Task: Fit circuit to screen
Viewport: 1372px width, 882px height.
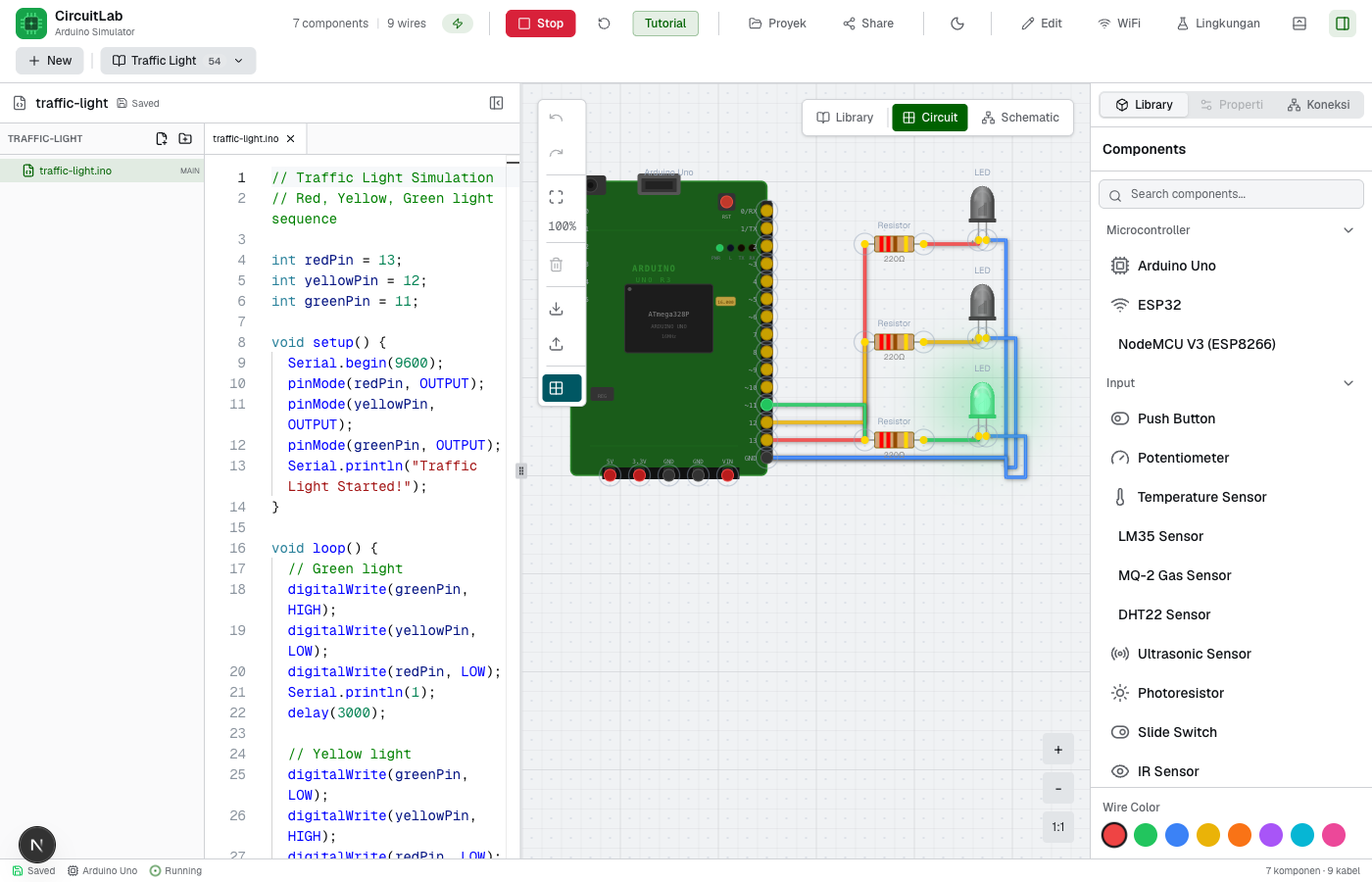Action: [556, 197]
